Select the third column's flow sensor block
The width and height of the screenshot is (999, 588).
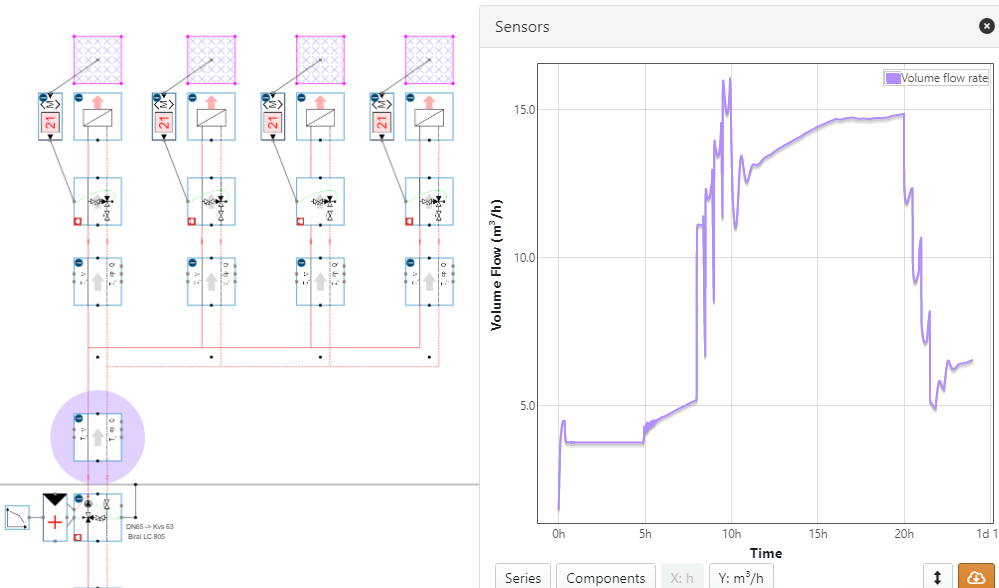tap(320, 281)
